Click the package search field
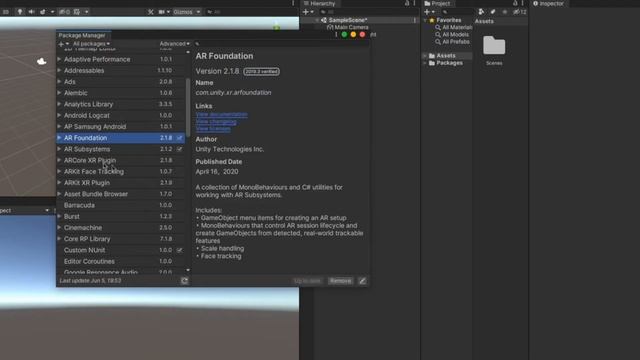The width and height of the screenshot is (640, 360). tap(282, 44)
